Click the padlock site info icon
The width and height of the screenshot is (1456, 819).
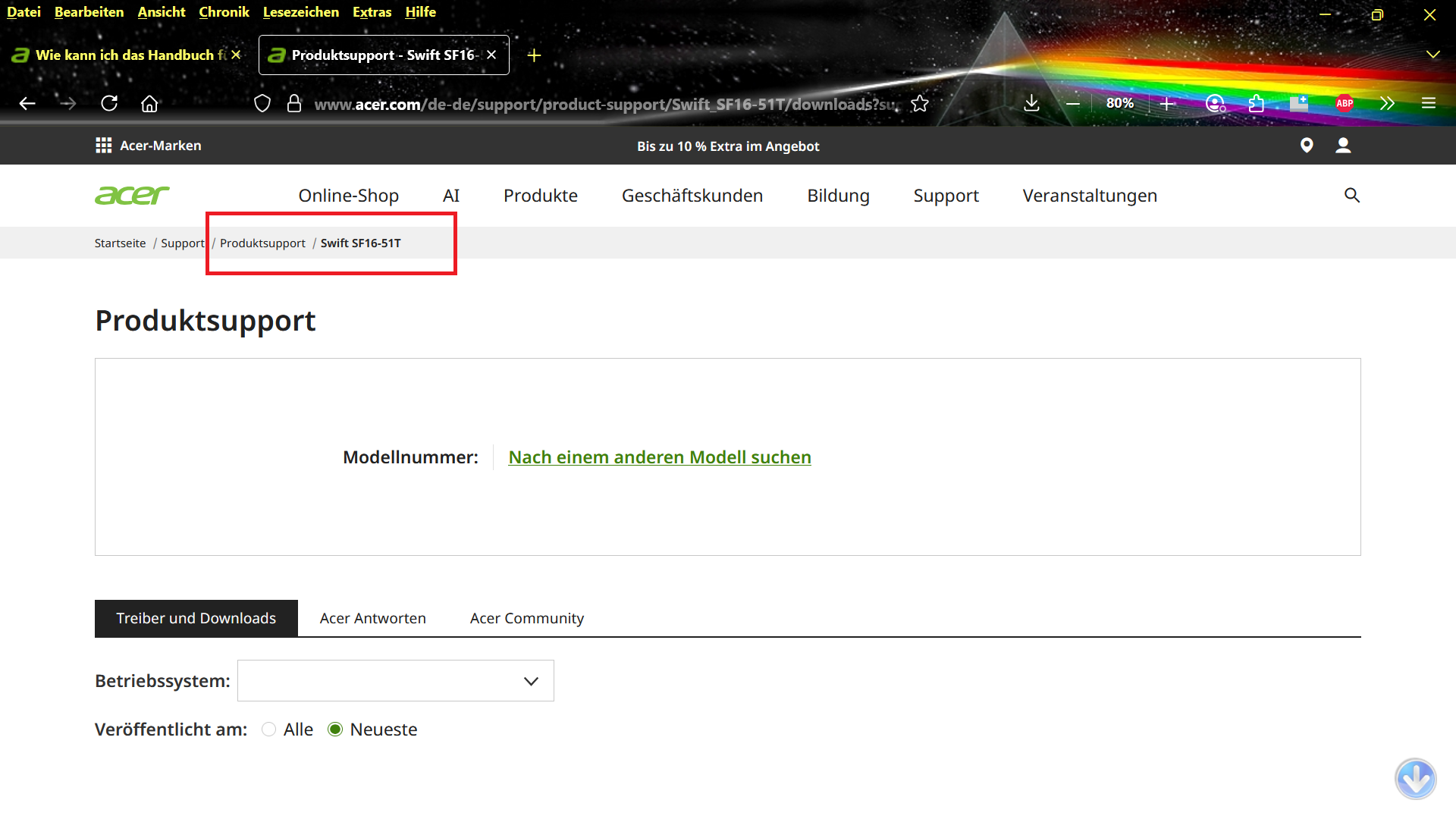pos(294,104)
